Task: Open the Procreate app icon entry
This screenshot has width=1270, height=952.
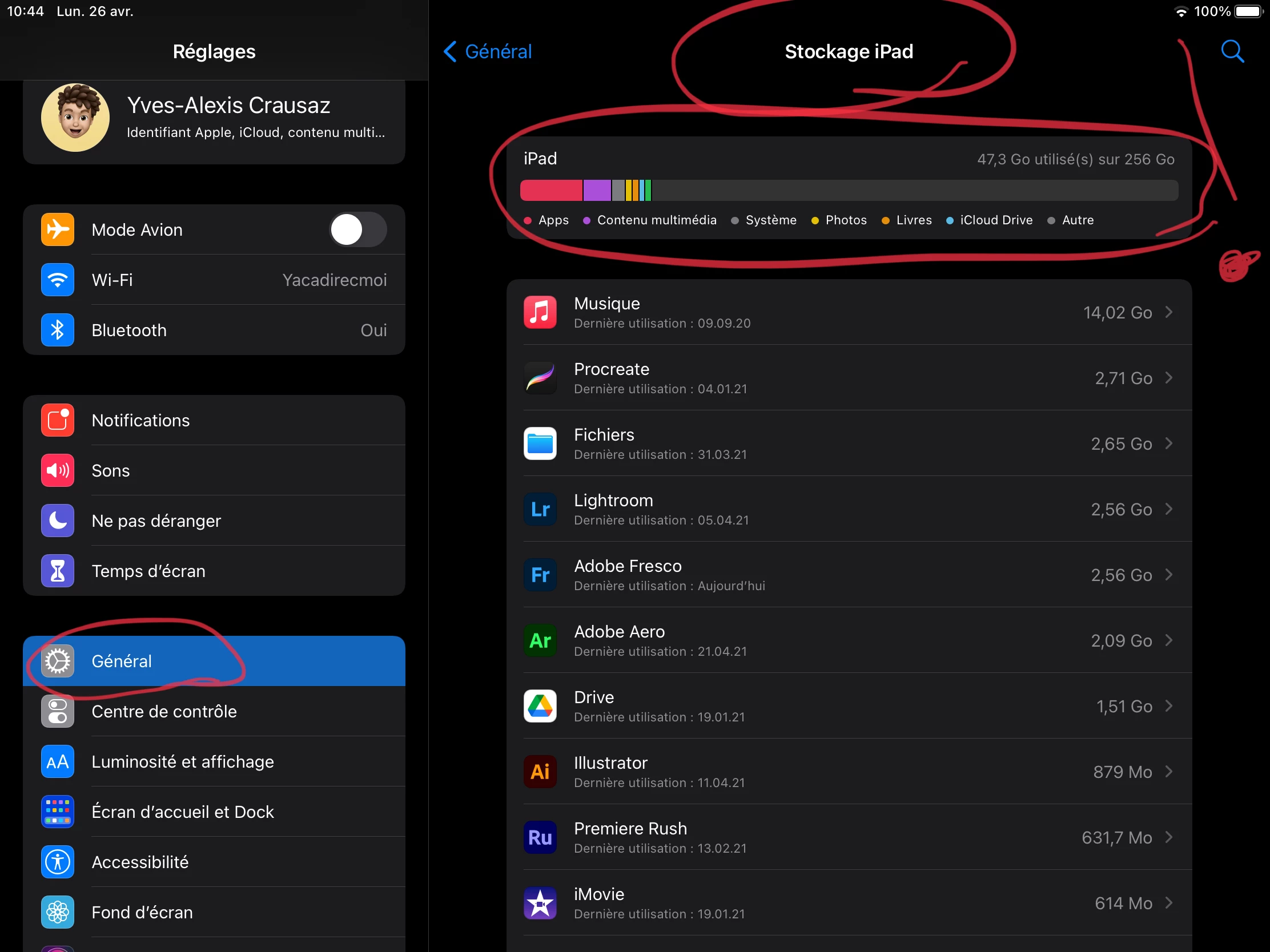Action: point(540,378)
